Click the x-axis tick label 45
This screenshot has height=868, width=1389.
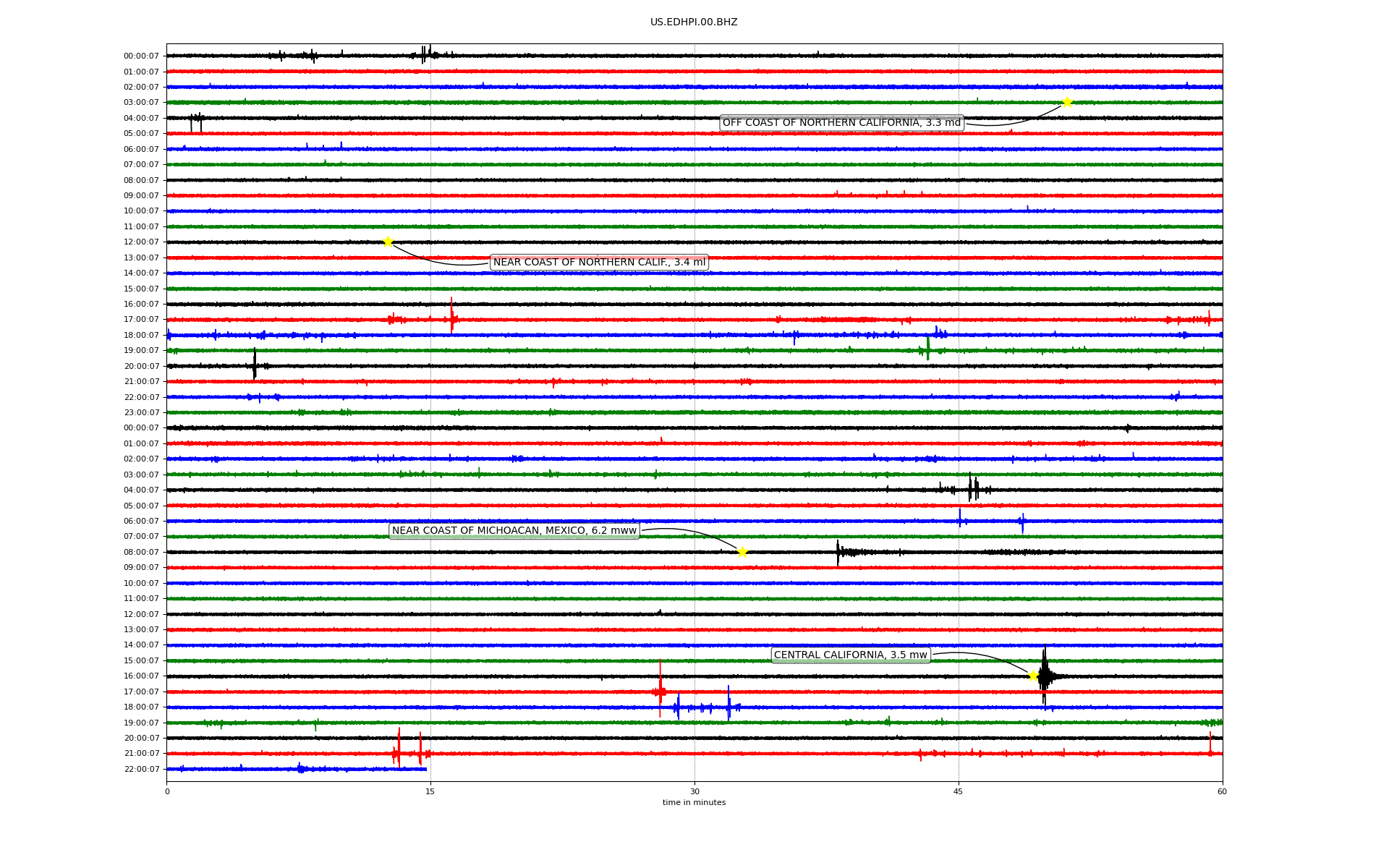pyautogui.click(x=959, y=791)
